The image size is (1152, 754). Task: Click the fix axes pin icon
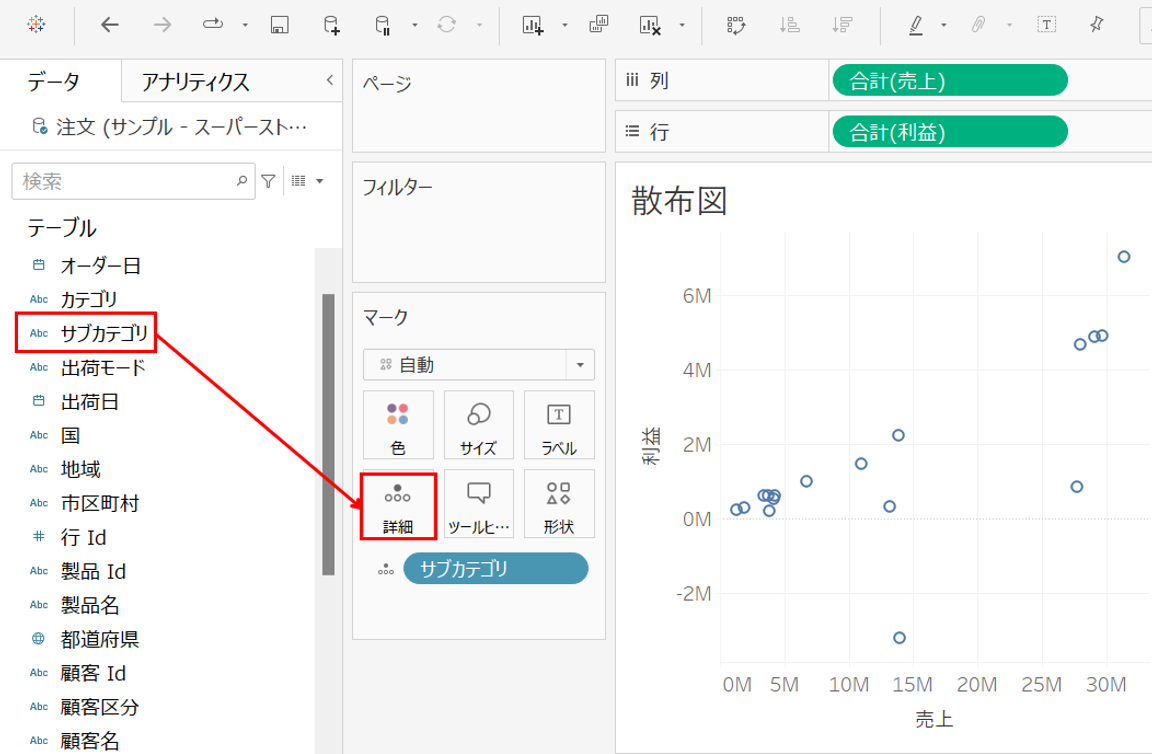1097,25
